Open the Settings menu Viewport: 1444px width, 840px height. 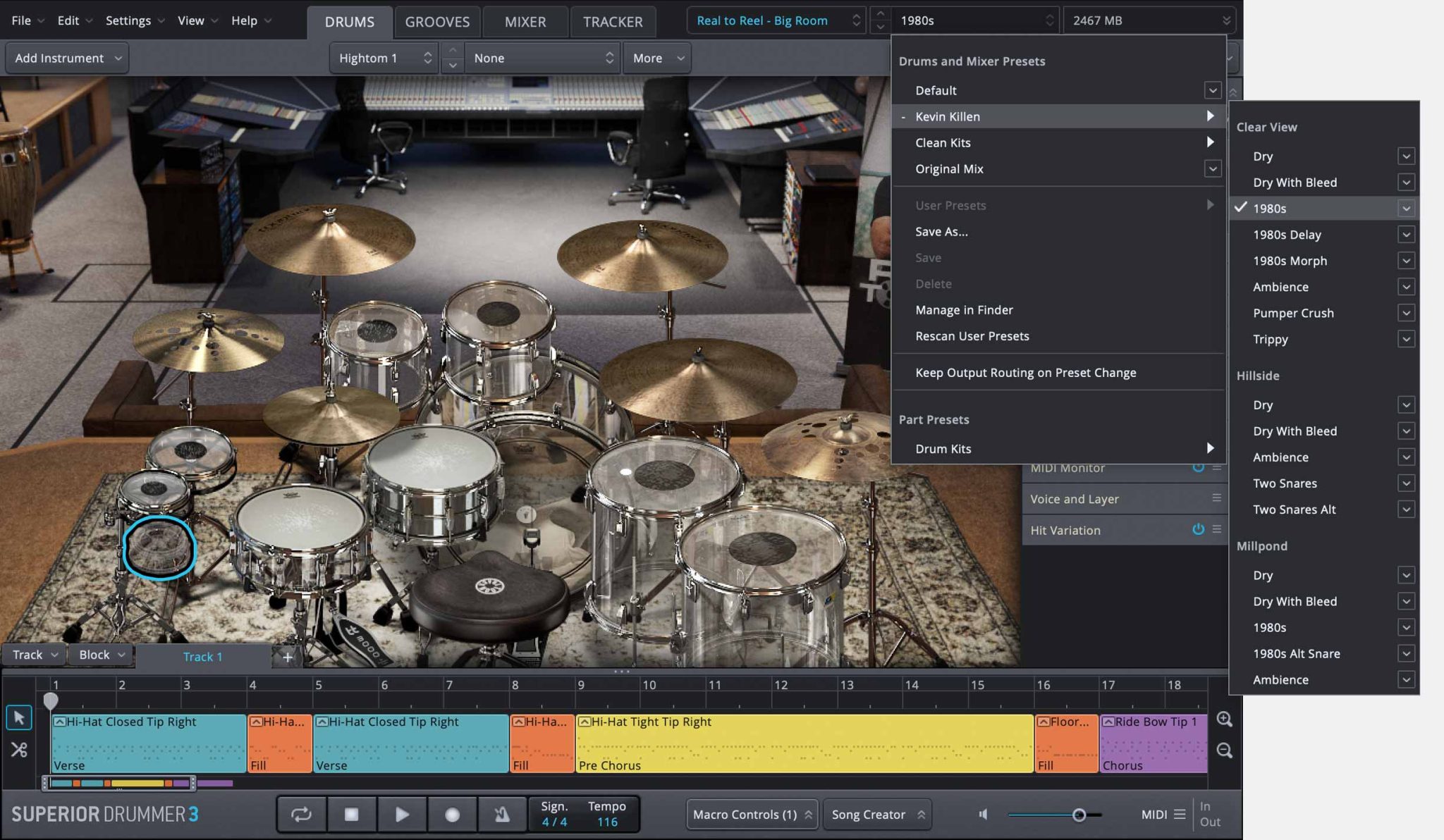(x=135, y=20)
